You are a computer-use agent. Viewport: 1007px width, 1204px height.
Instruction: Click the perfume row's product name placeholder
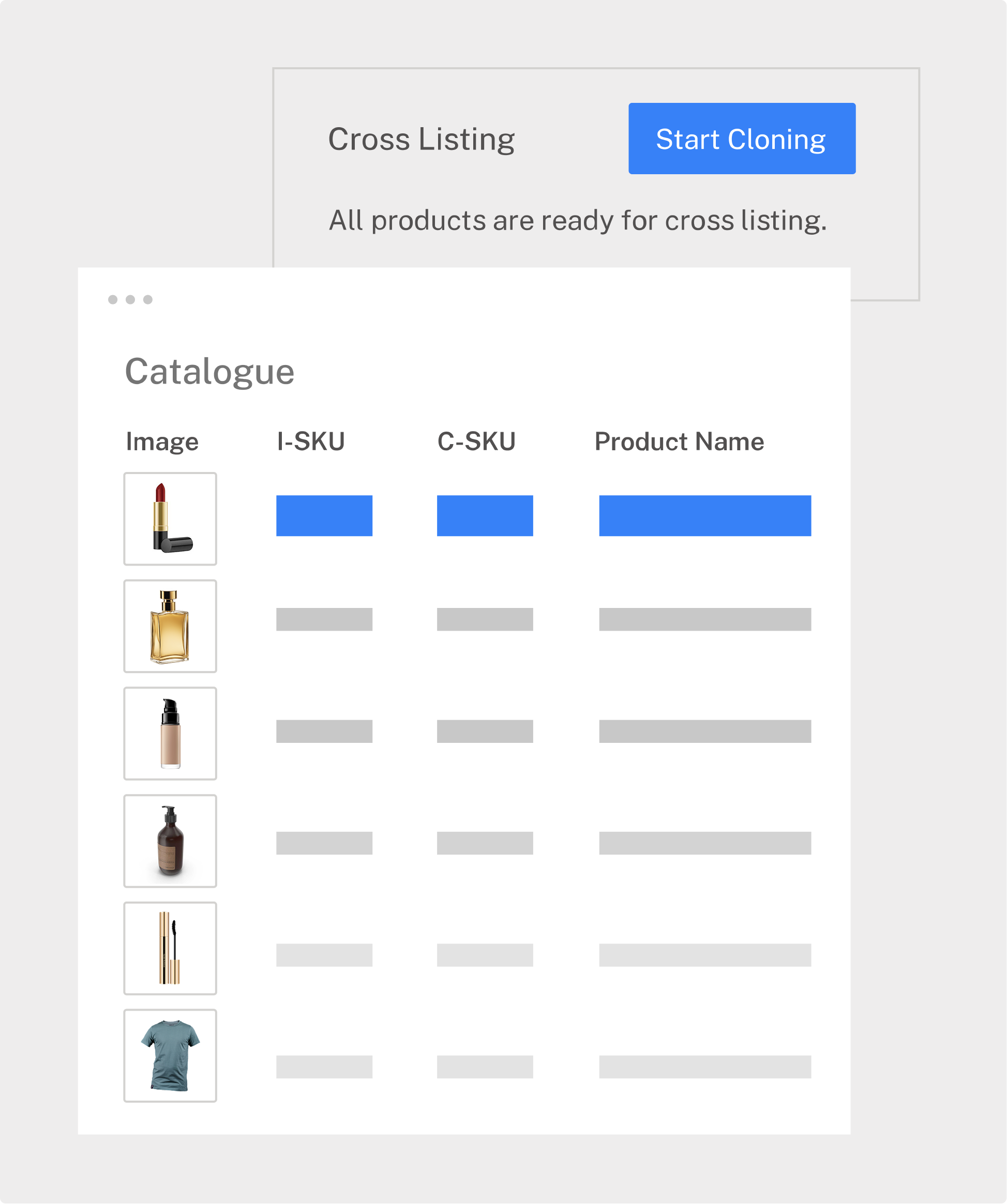tap(705, 619)
